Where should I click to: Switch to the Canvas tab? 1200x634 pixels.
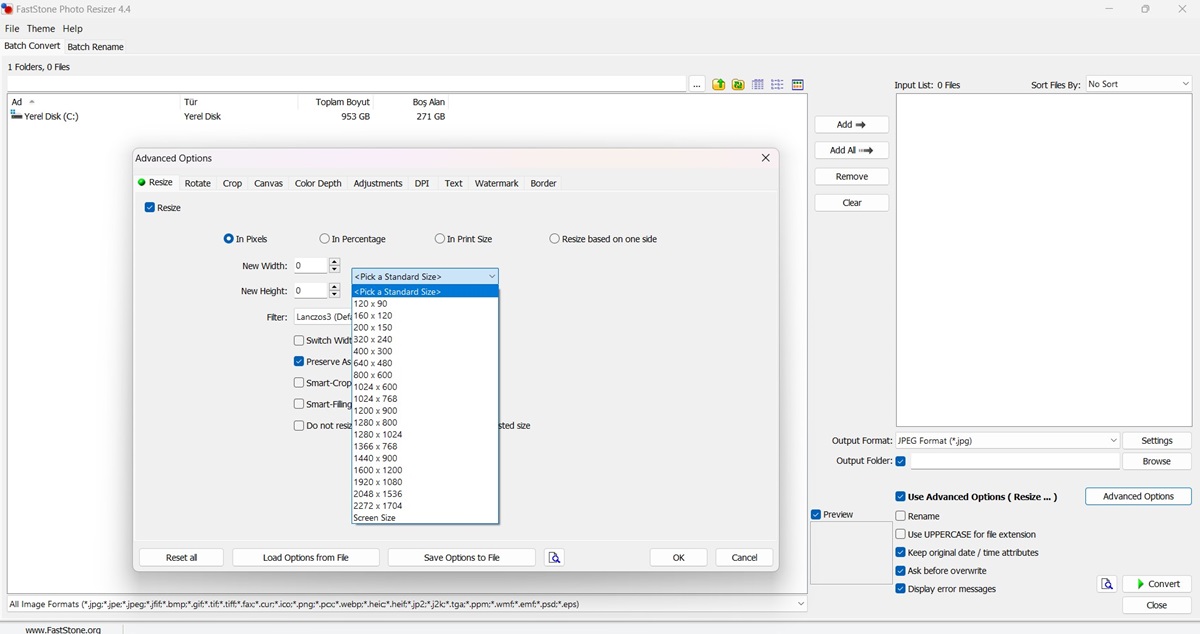[268, 183]
